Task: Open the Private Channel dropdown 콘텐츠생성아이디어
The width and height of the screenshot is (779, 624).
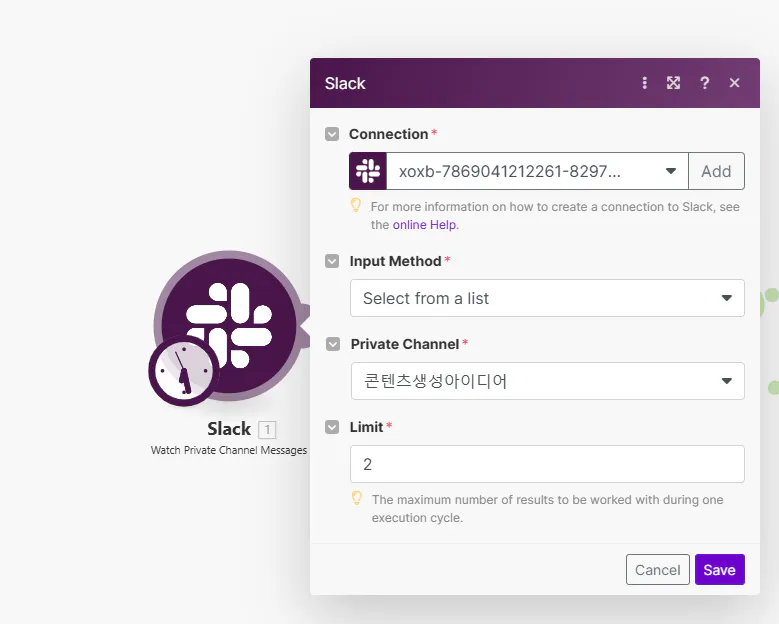Action: pyautogui.click(x=547, y=381)
